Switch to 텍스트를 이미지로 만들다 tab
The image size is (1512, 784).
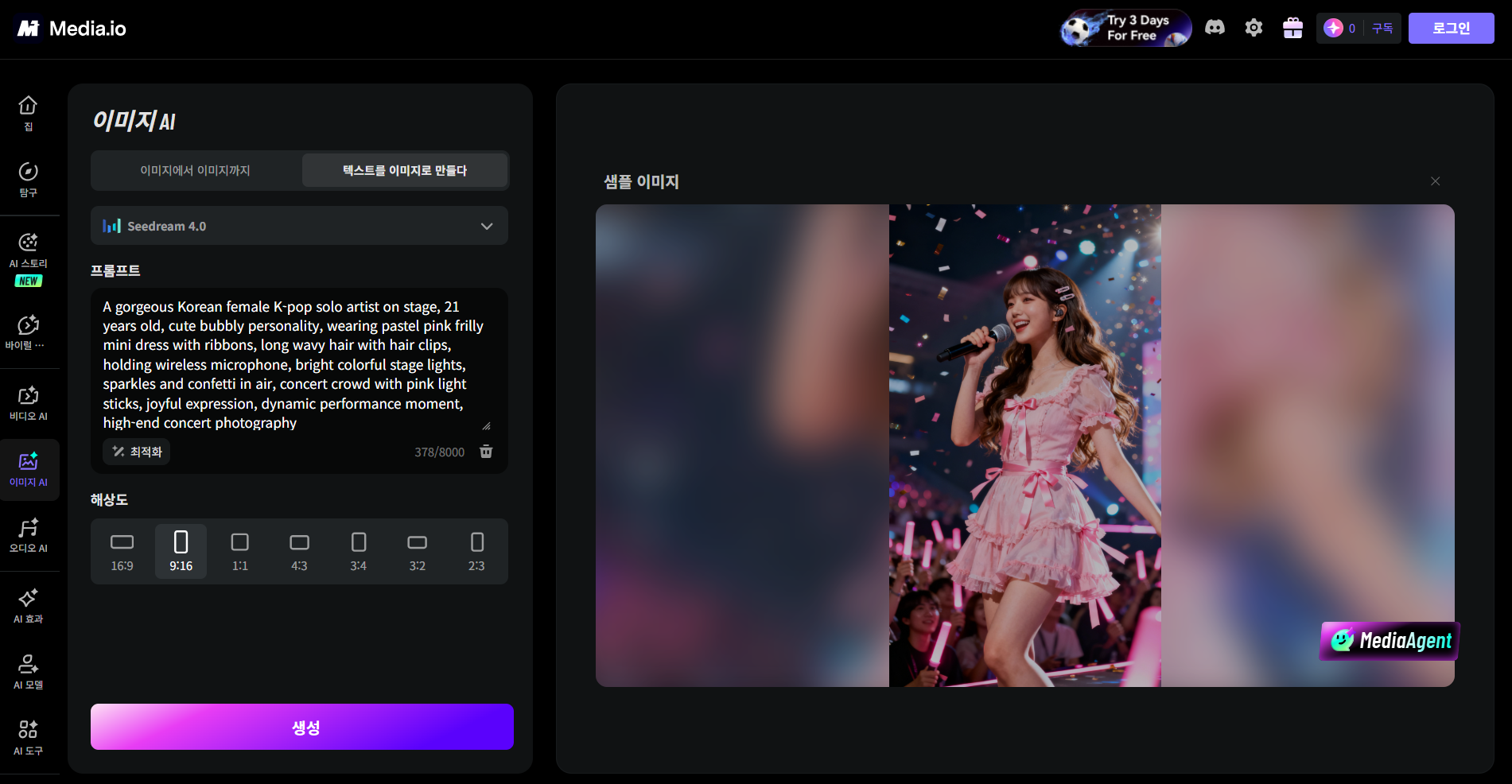tap(405, 170)
